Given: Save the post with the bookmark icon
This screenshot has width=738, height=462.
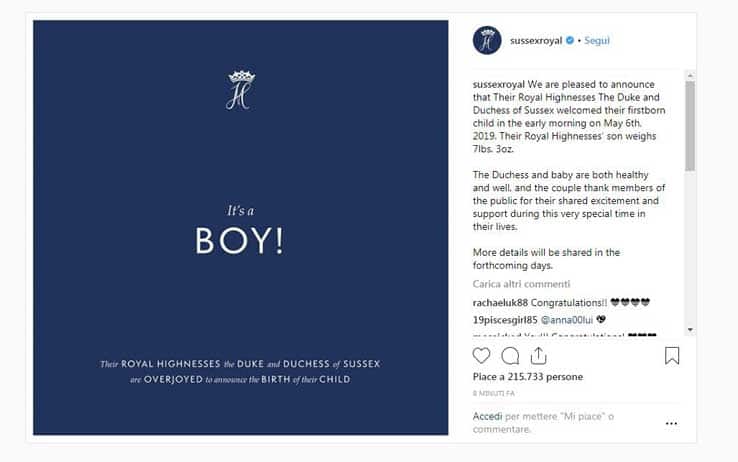Looking at the screenshot, I should [x=672, y=356].
